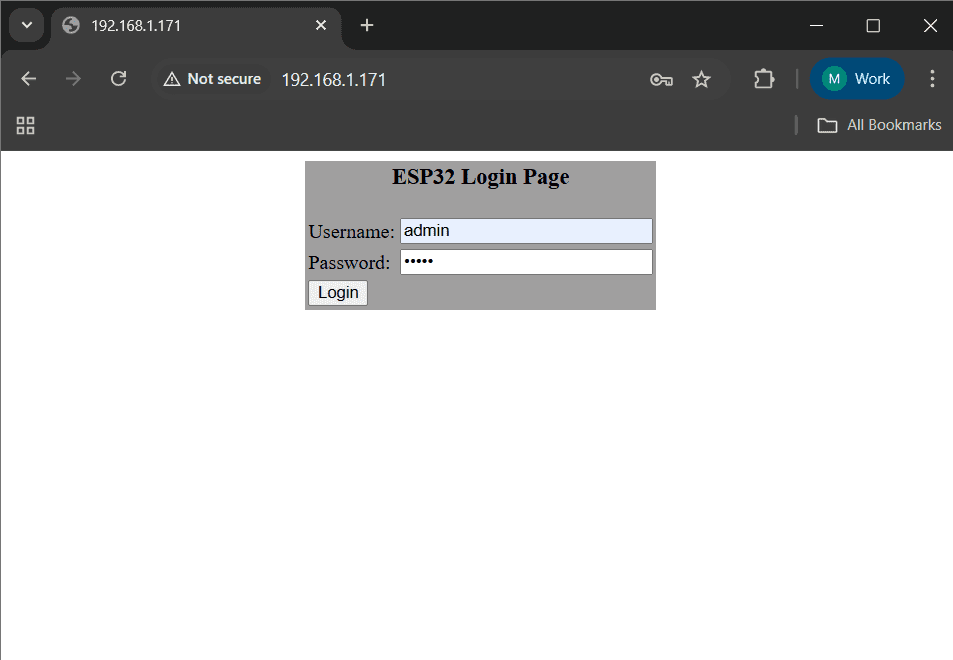Reload the current page
The width and height of the screenshot is (953, 660).
point(118,79)
